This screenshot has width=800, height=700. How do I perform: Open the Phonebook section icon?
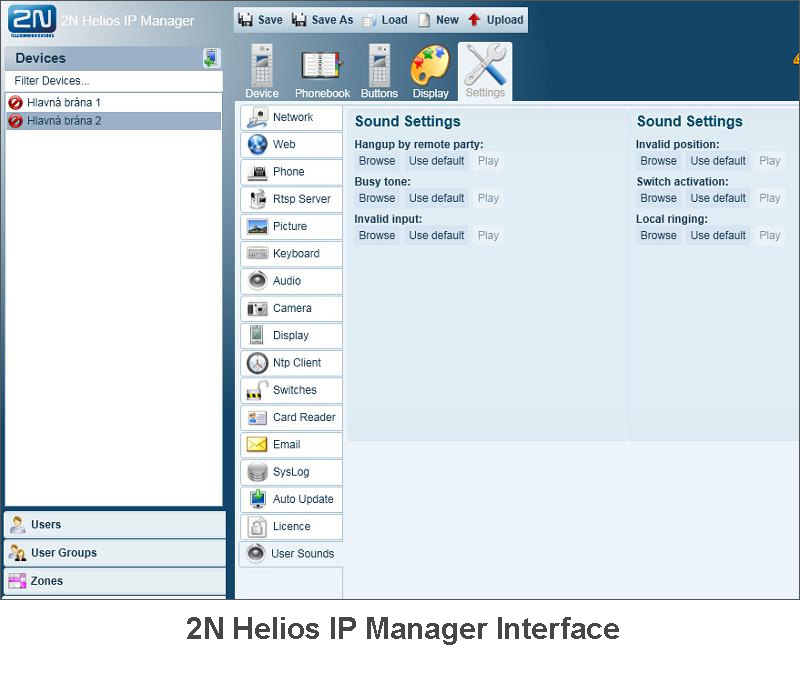[x=322, y=65]
